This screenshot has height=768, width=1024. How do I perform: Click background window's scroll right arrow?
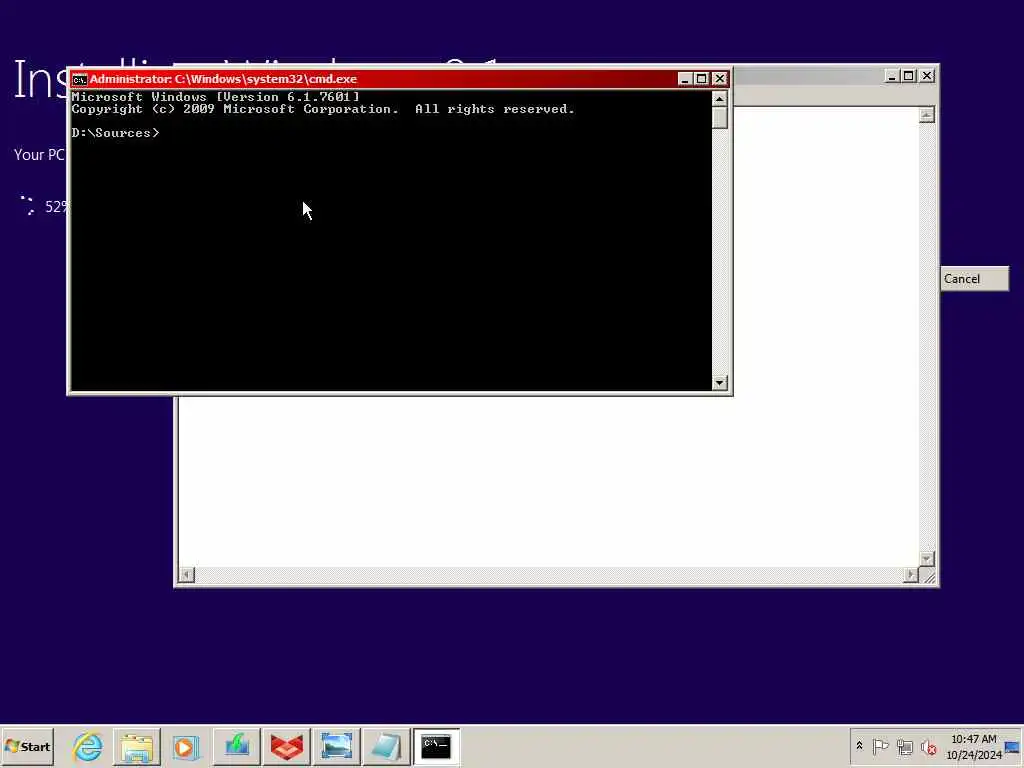(910, 575)
